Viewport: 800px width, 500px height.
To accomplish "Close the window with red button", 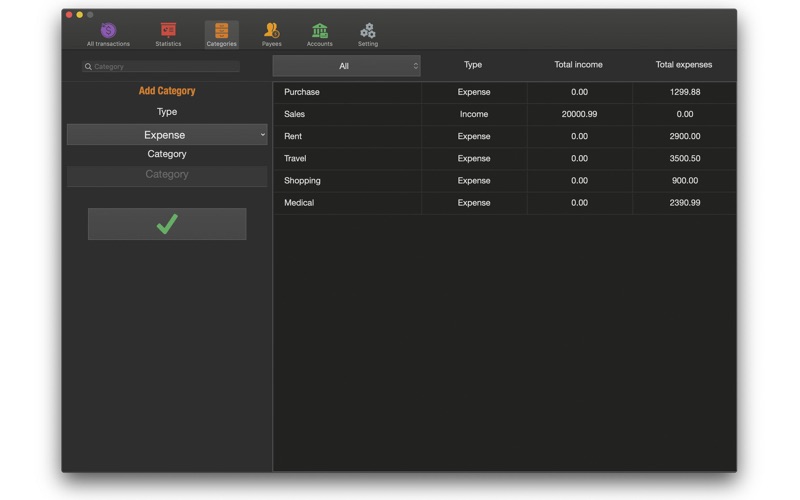I will [69, 15].
